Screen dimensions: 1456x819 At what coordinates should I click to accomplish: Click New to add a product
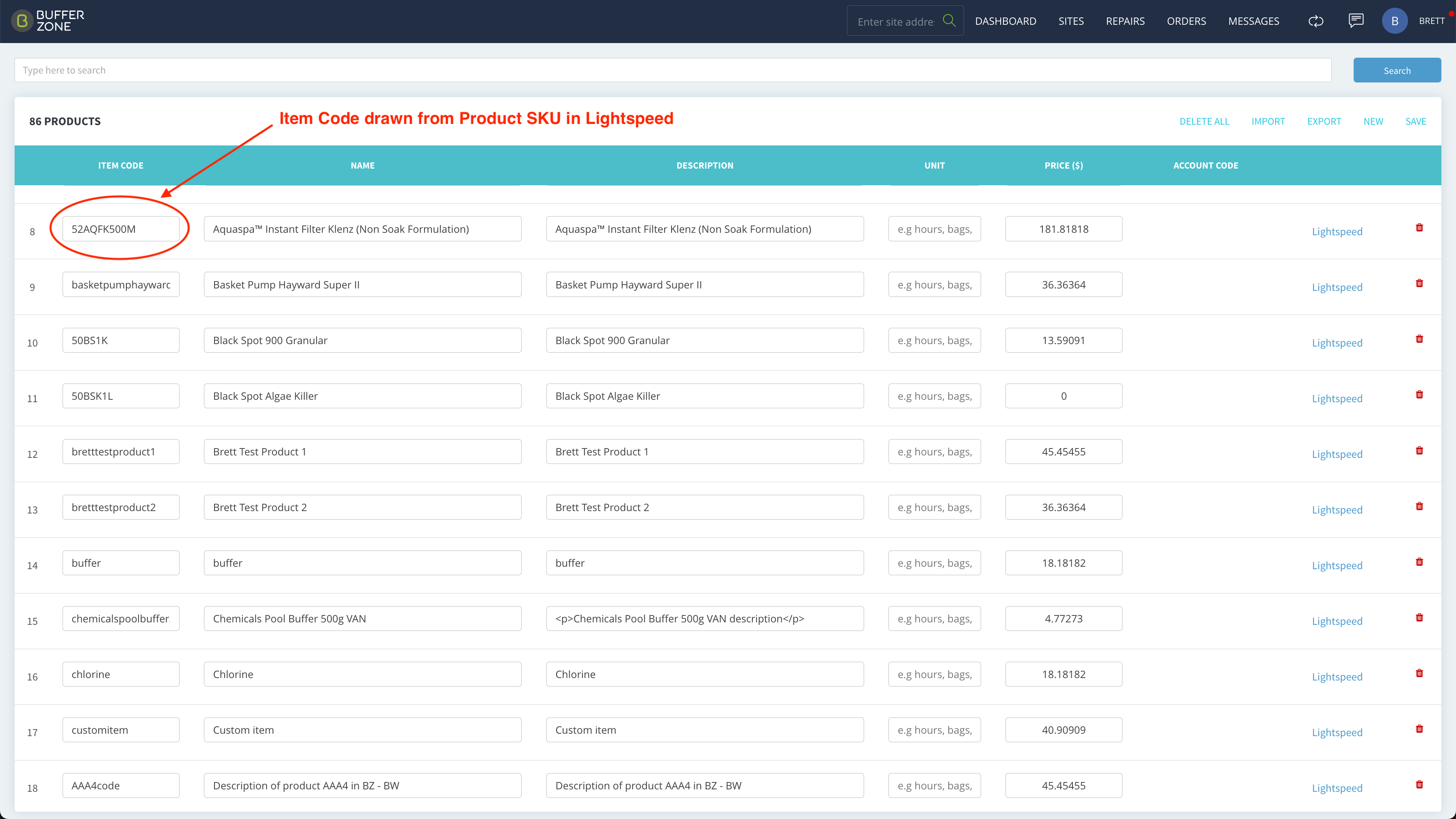click(x=1373, y=121)
